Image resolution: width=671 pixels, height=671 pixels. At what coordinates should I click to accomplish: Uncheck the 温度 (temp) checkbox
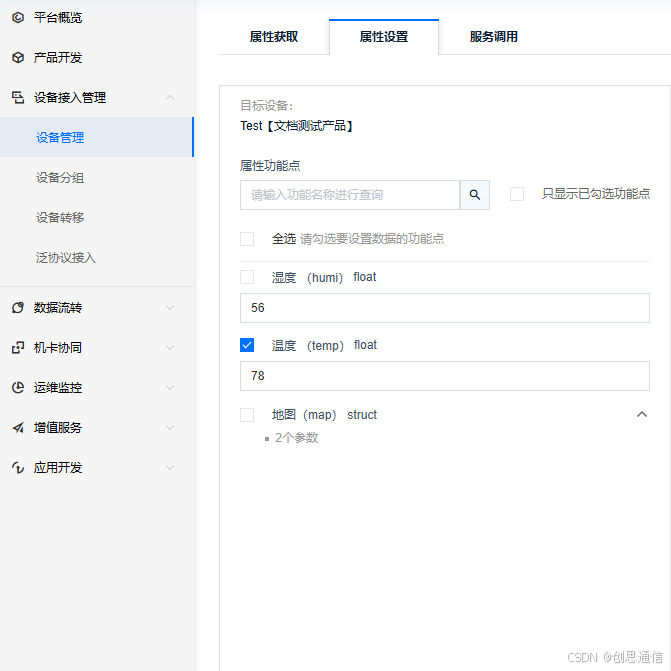[247, 345]
